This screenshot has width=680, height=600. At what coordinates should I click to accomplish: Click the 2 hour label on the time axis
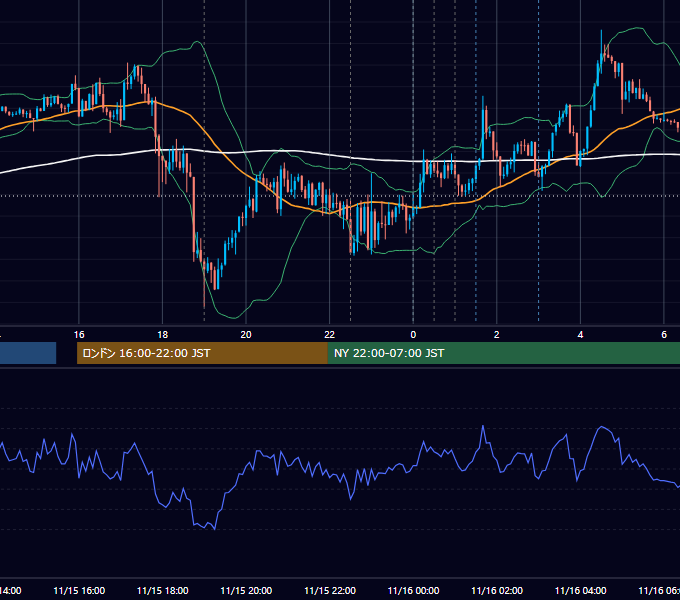click(x=497, y=335)
